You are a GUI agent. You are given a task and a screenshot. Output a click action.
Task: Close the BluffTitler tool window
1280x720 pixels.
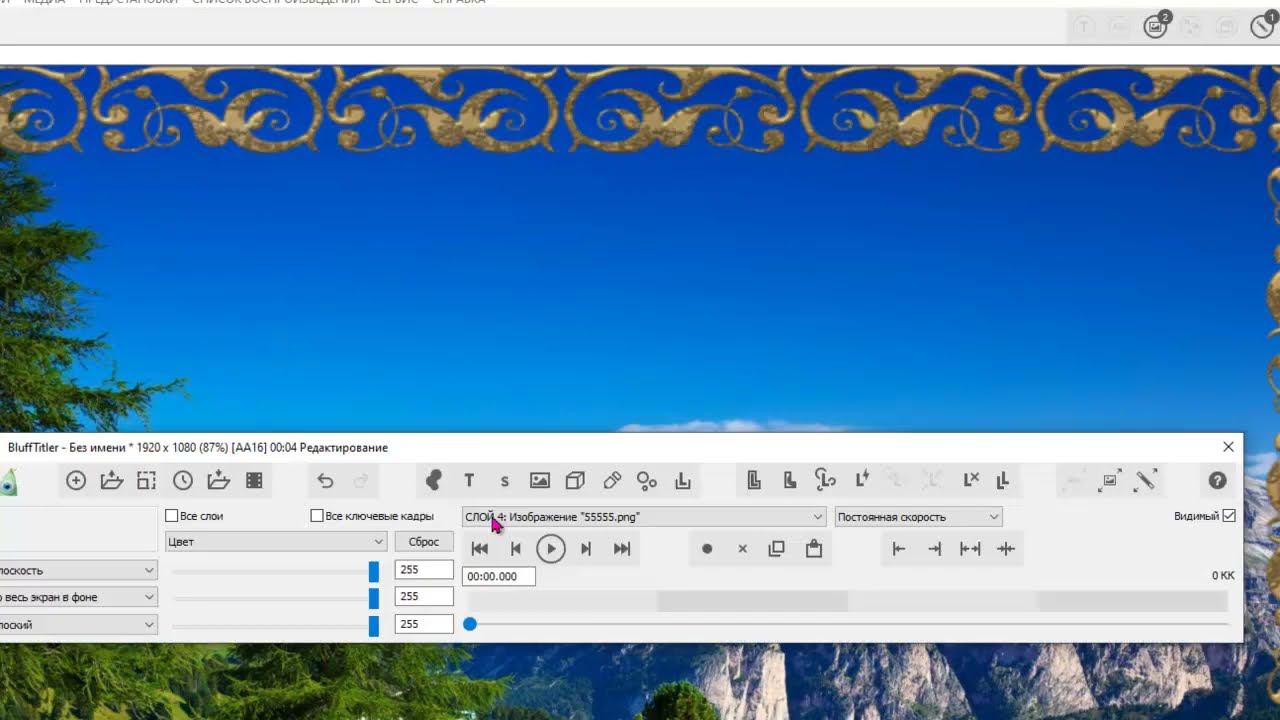point(1229,447)
